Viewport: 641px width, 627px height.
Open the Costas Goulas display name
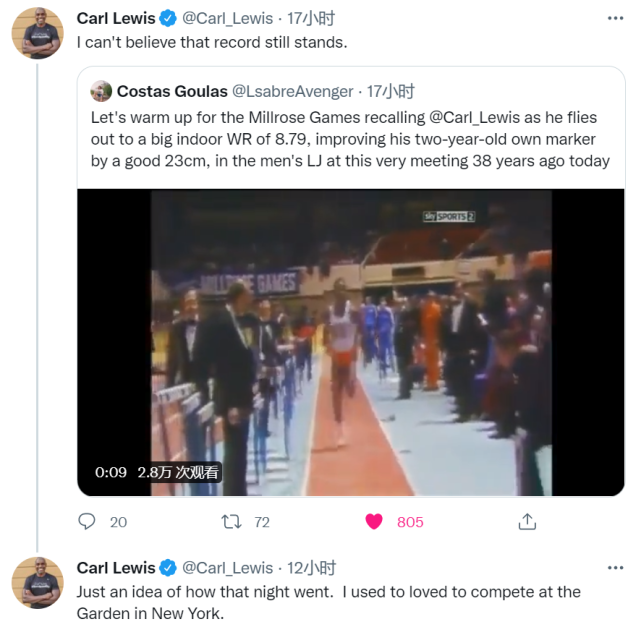tap(172, 92)
